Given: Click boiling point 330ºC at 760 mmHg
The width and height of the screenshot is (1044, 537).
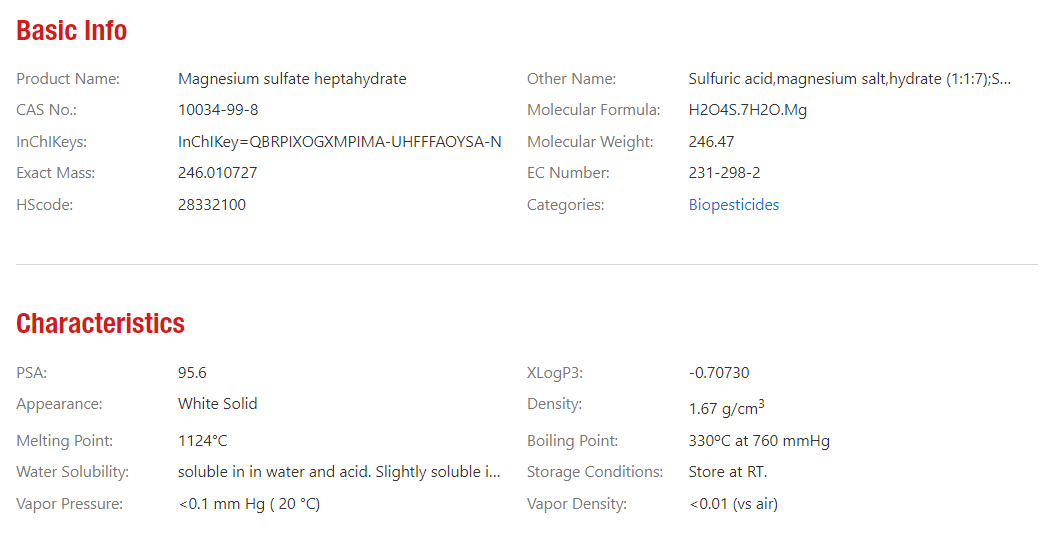Looking at the screenshot, I should tap(759, 441).
